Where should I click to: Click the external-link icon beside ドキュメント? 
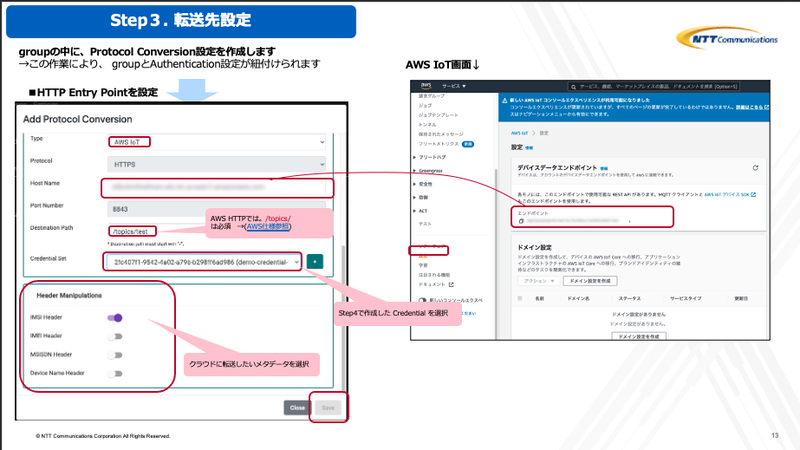point(451,284)
